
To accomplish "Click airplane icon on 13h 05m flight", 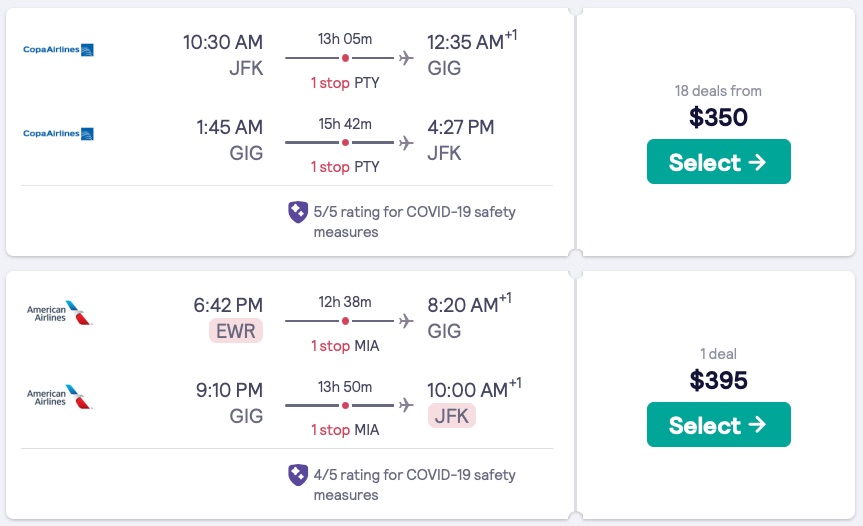I will [405, 58].
